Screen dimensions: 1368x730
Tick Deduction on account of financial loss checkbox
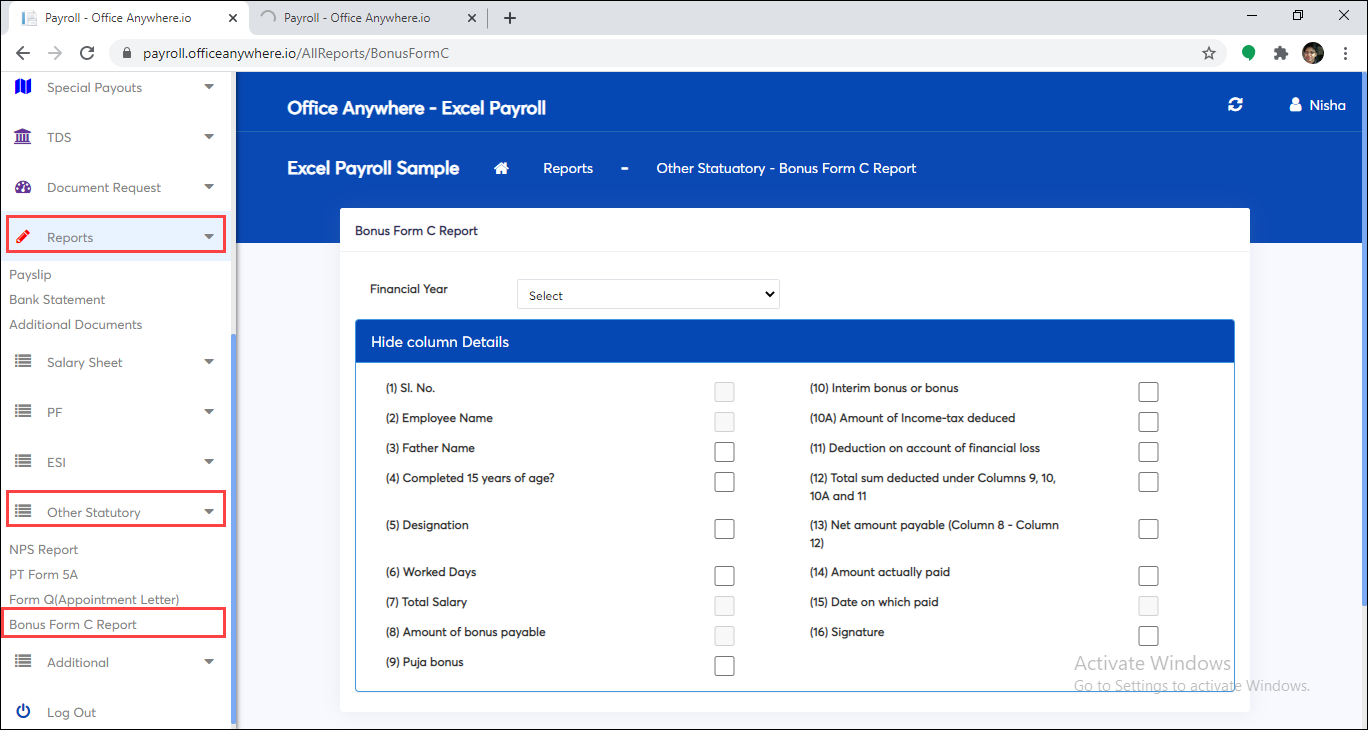(x=1149, y=452)
